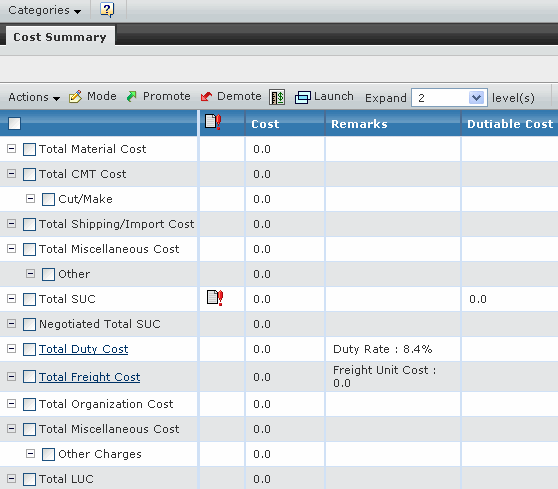Click the red Demote arrow icon
The width and height of the screenshot is (558, 489).
[x=206, y=96]
